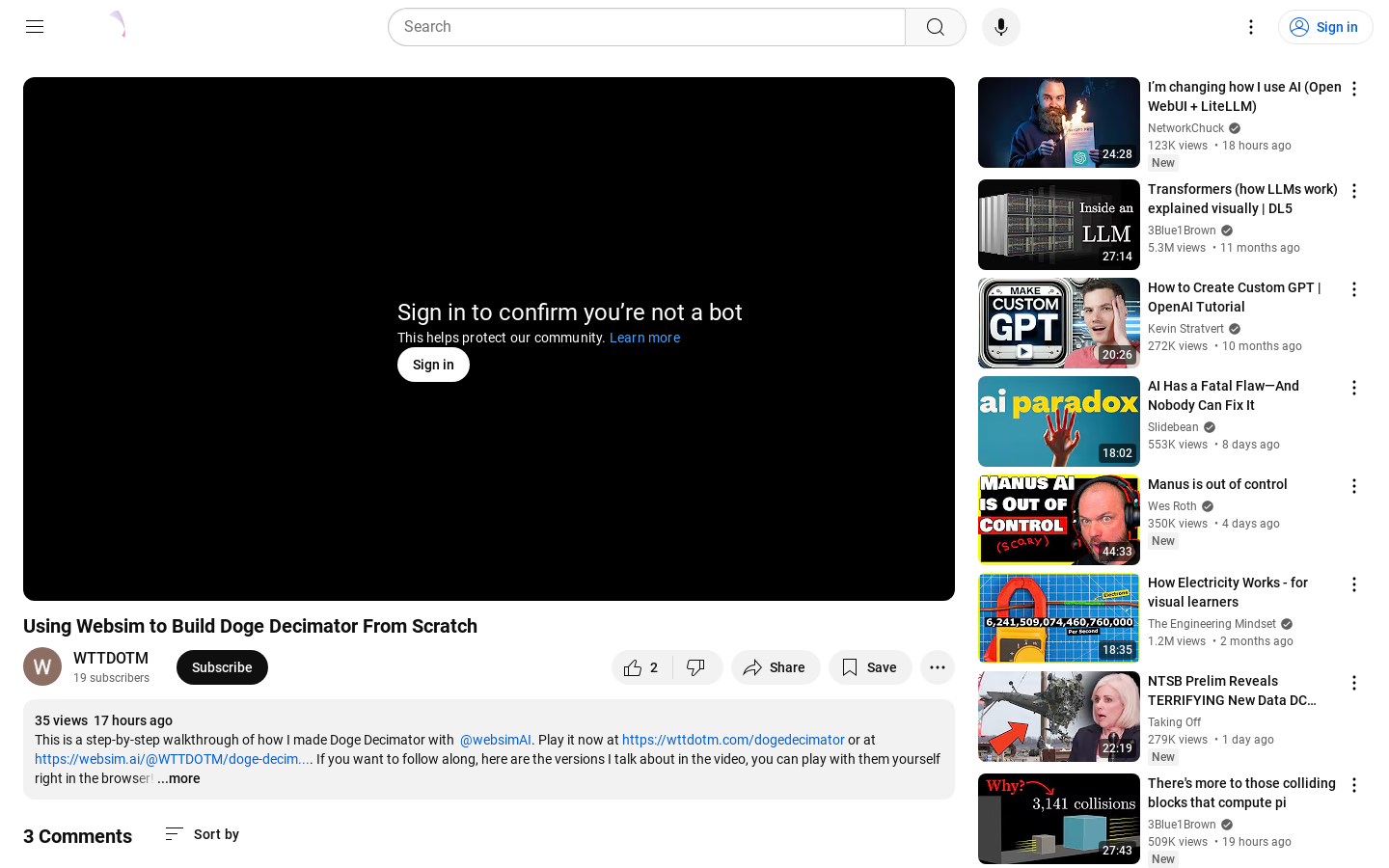Open the websim.ai doge-decim link
The image size is (1389, 868).
pyautogui.click(x=174, y=759)
